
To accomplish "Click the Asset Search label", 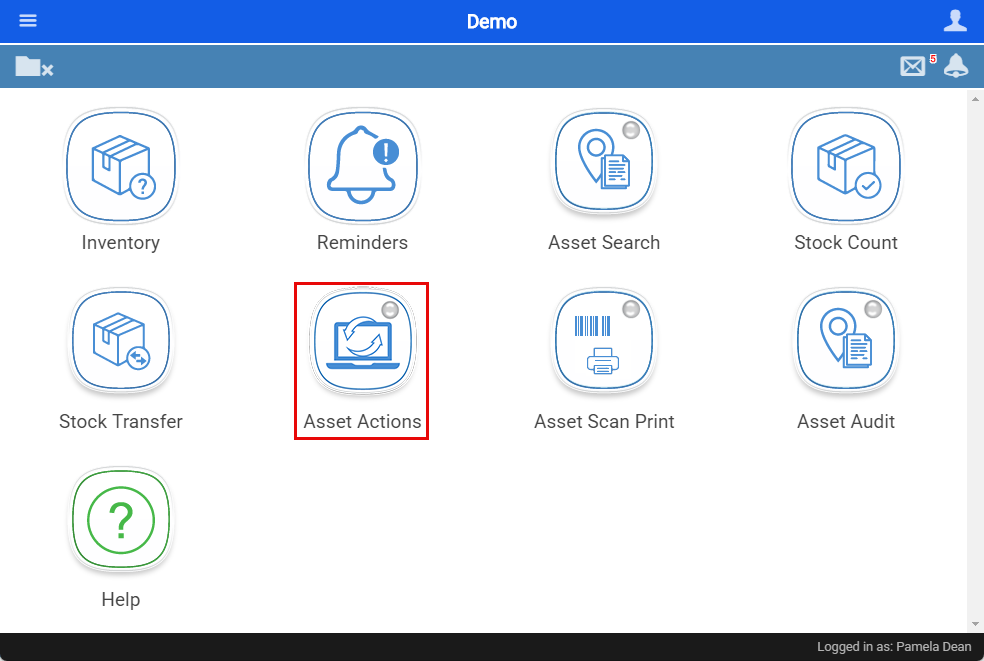I will (x=604, y=242).
